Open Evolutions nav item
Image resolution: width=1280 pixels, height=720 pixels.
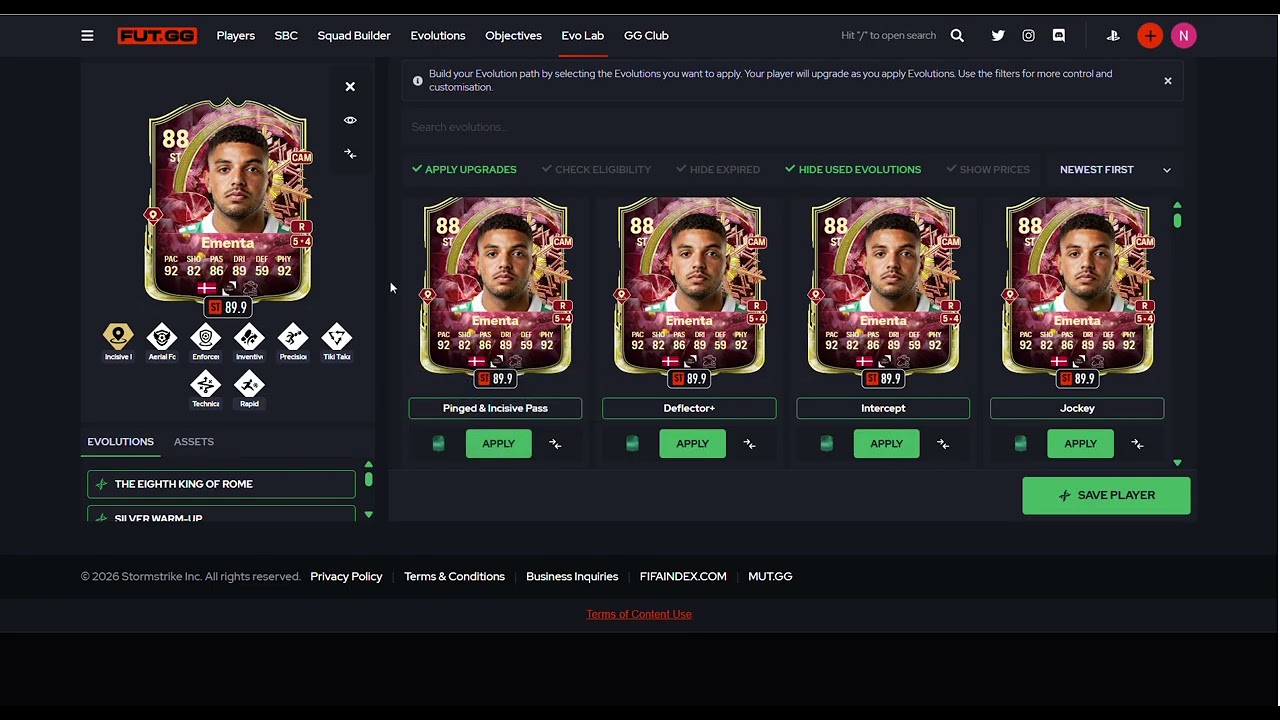[x=438, y=36]
